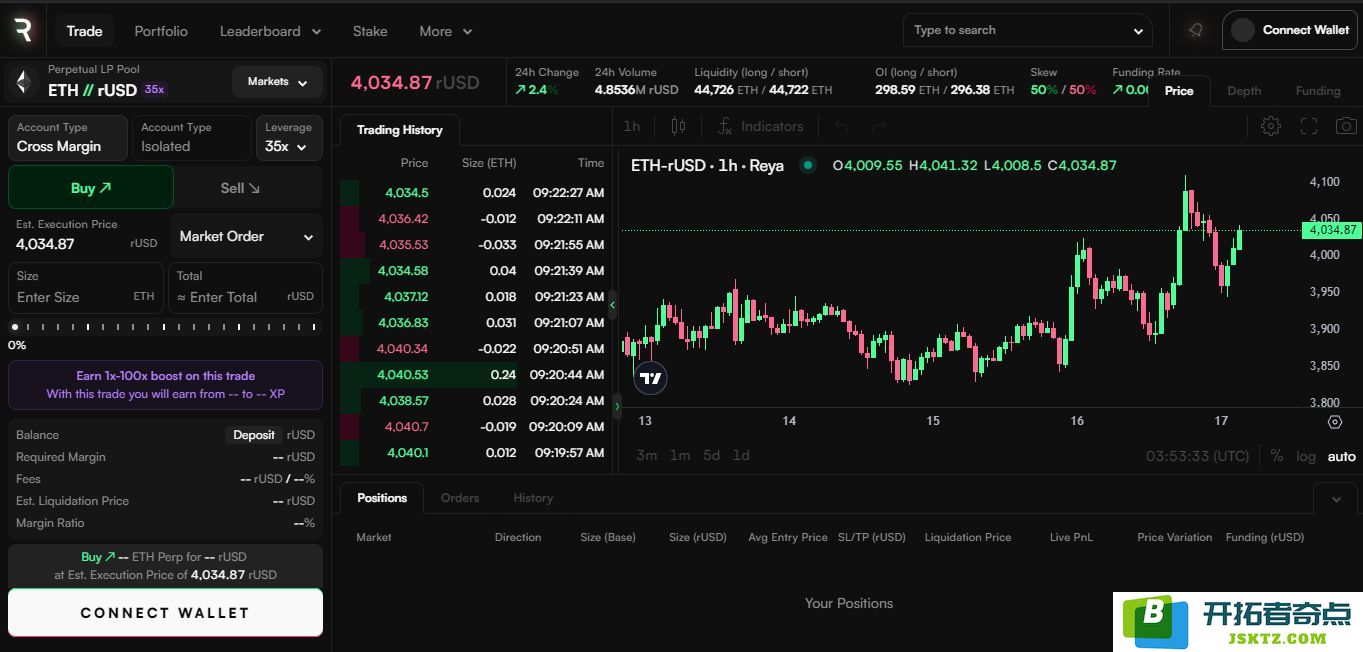Open the Indicators menu on the chart

point(760,126)
